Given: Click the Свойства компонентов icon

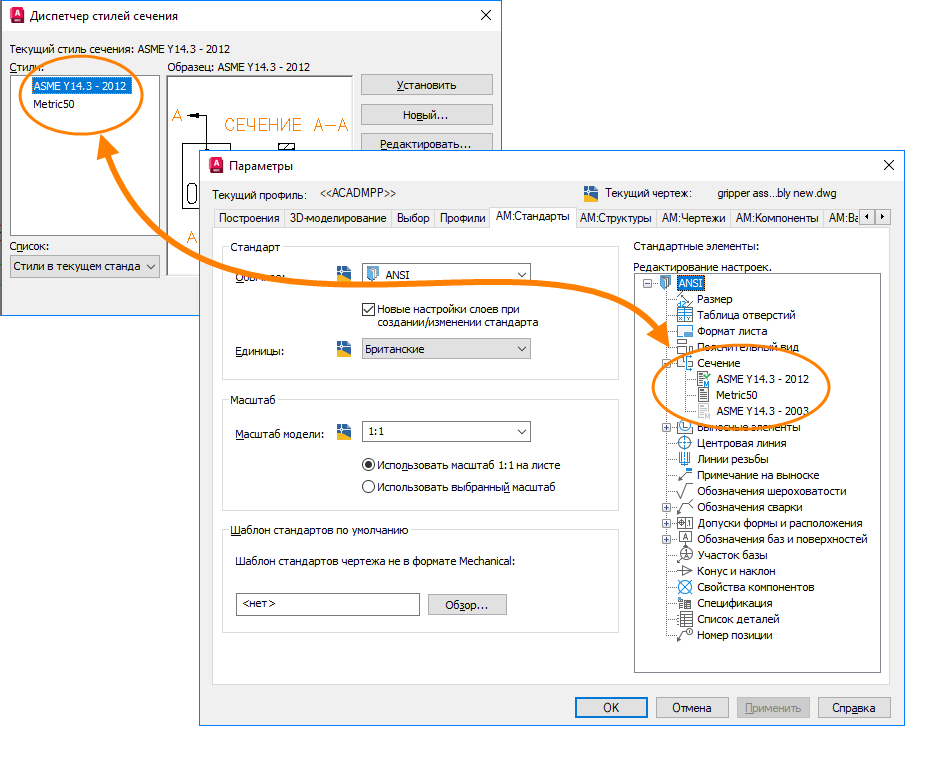Looking at the screenshot, I should [685, 587].
